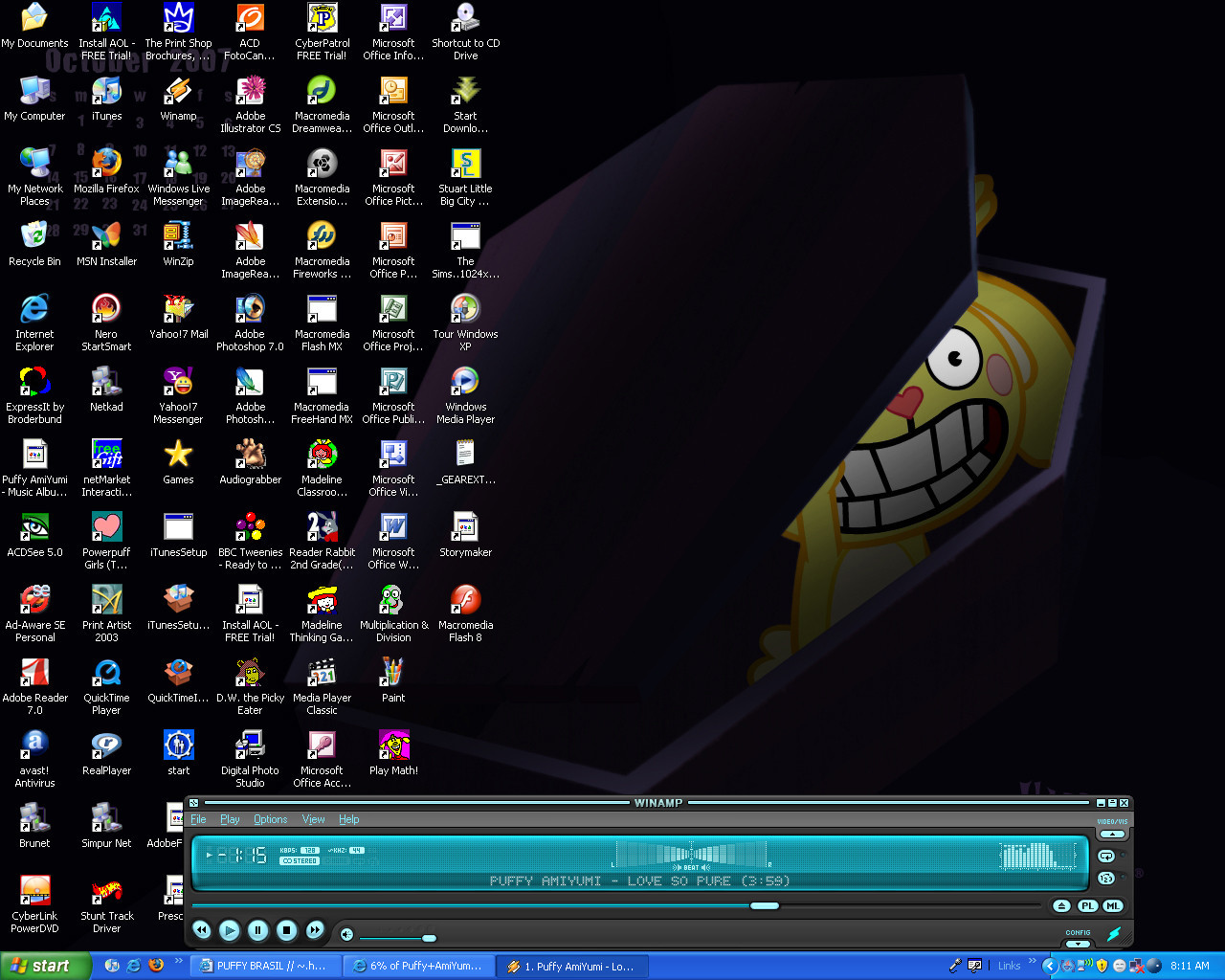Select the Audiograbber desktop icon
The image size is (1225, 980).
250,462
